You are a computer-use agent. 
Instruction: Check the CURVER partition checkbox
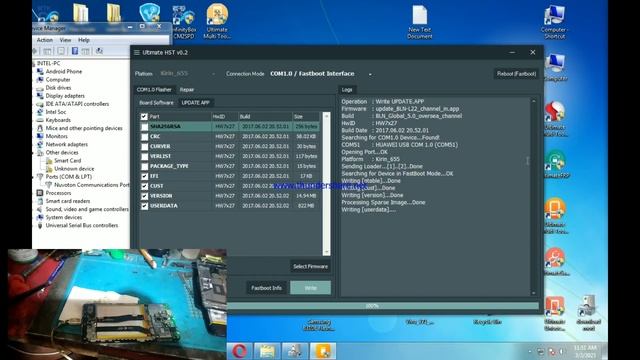(144, 147)
